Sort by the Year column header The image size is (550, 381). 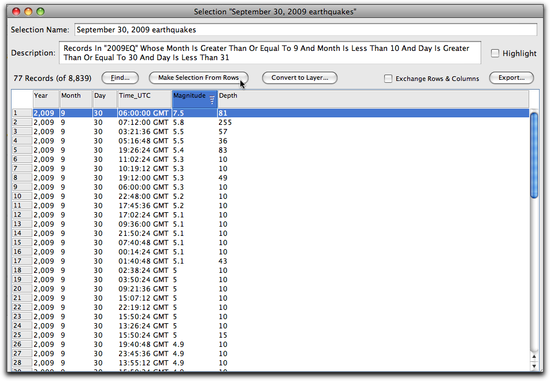pyautogui.click(x=46, y=99)
